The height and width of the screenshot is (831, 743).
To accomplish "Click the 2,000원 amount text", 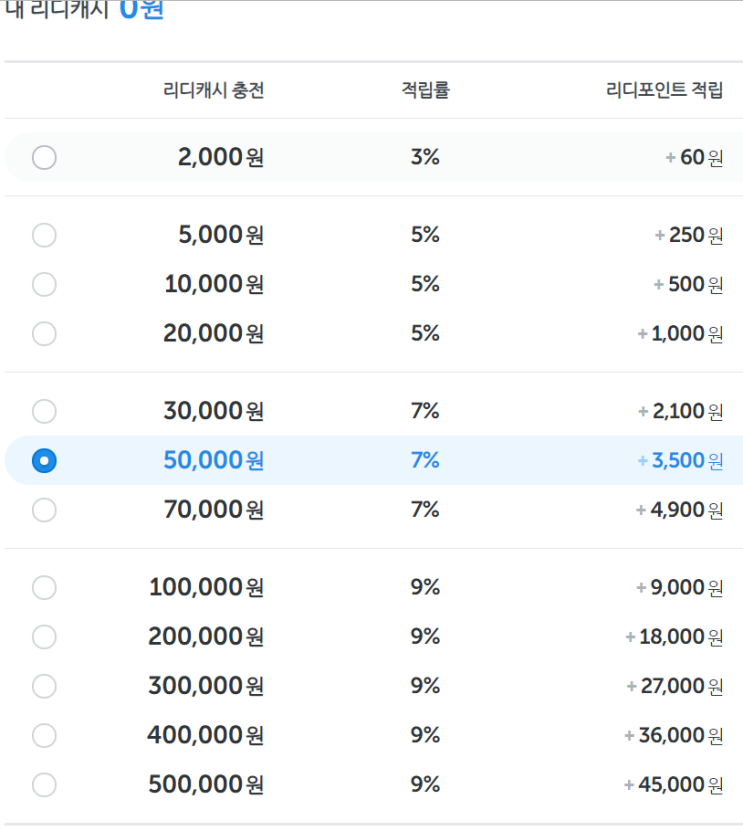I will [220, 157].
